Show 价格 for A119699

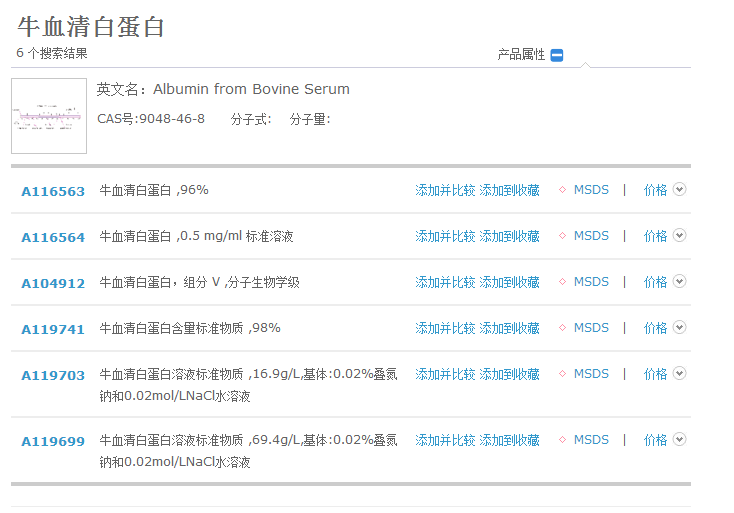pyautogui.click(x=655, y=440)
